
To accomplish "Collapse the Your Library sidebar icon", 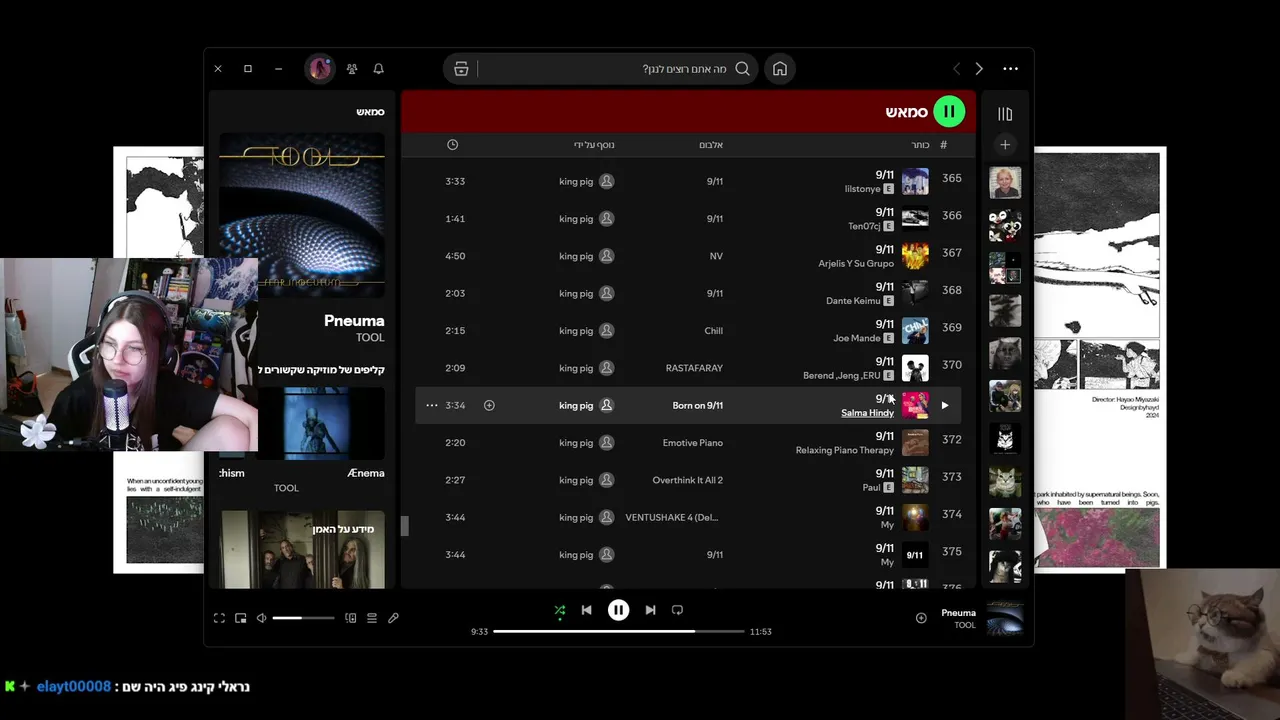I will [1005, 114].
